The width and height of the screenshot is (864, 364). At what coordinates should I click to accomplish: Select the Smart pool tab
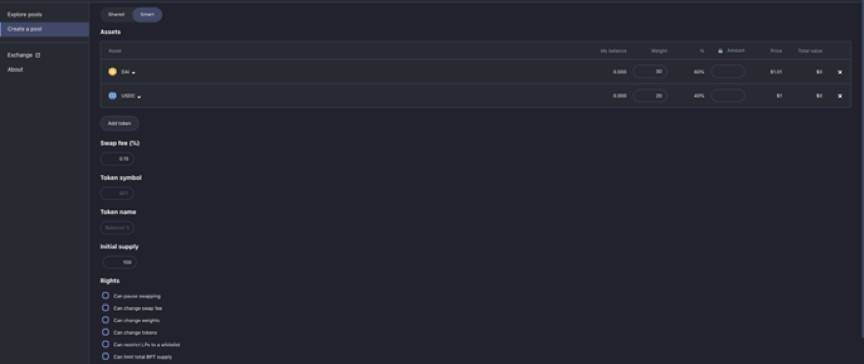(x=147, y=14)
